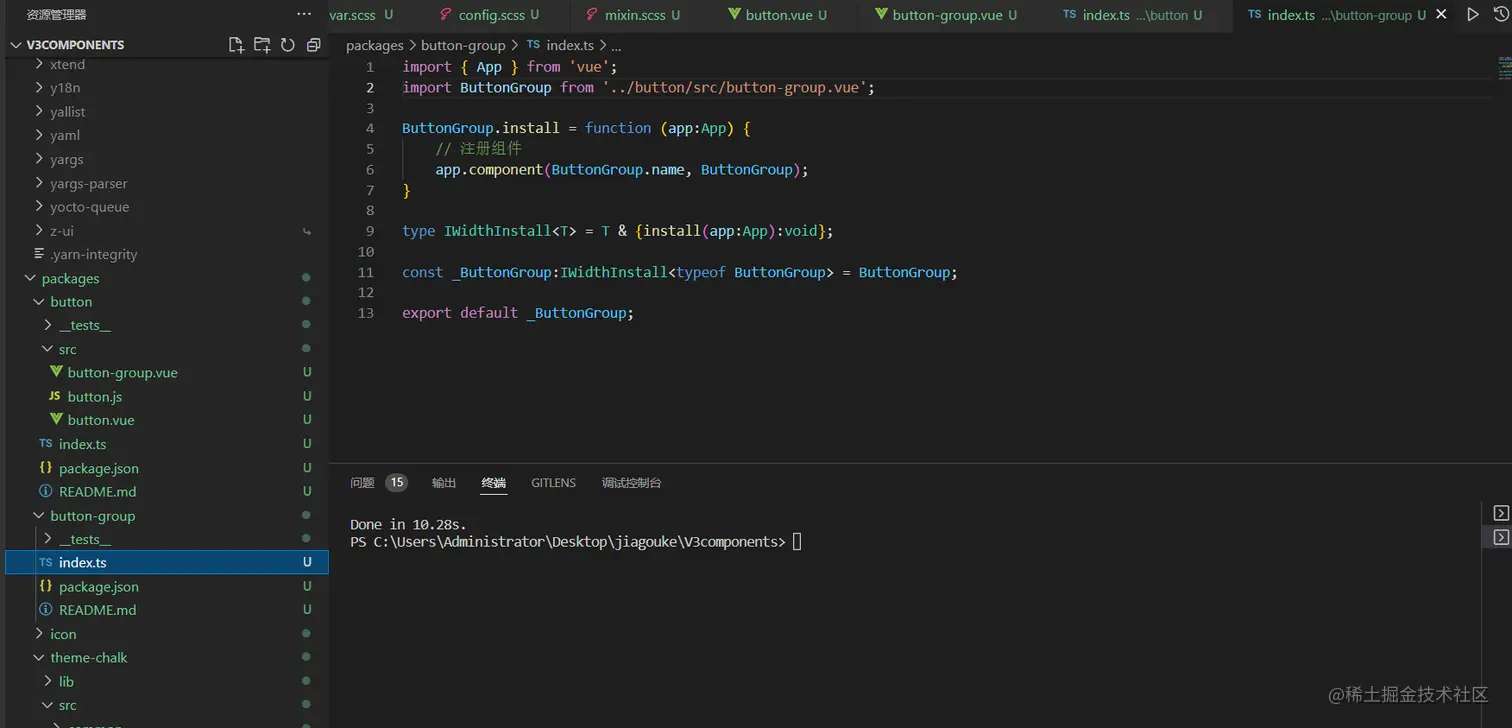1512x728 pixels.
Task: Expand the lib folder under theme-chalk
Action: (48, 681)
